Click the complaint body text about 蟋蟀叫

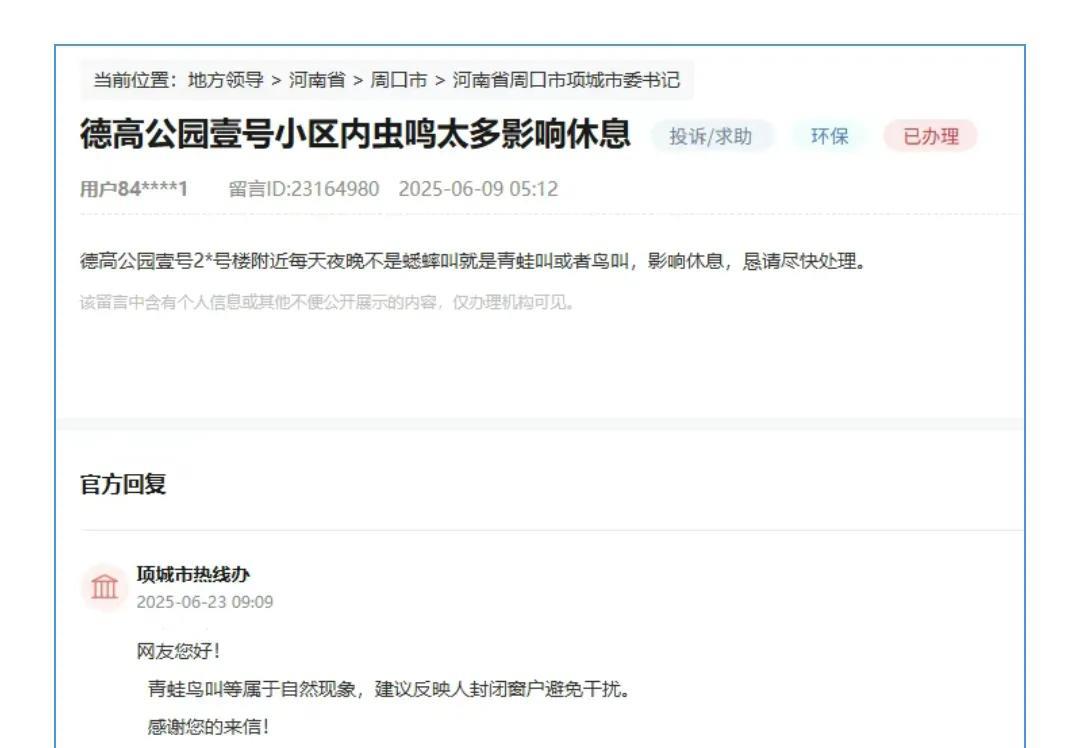click(x=473, y=262)
